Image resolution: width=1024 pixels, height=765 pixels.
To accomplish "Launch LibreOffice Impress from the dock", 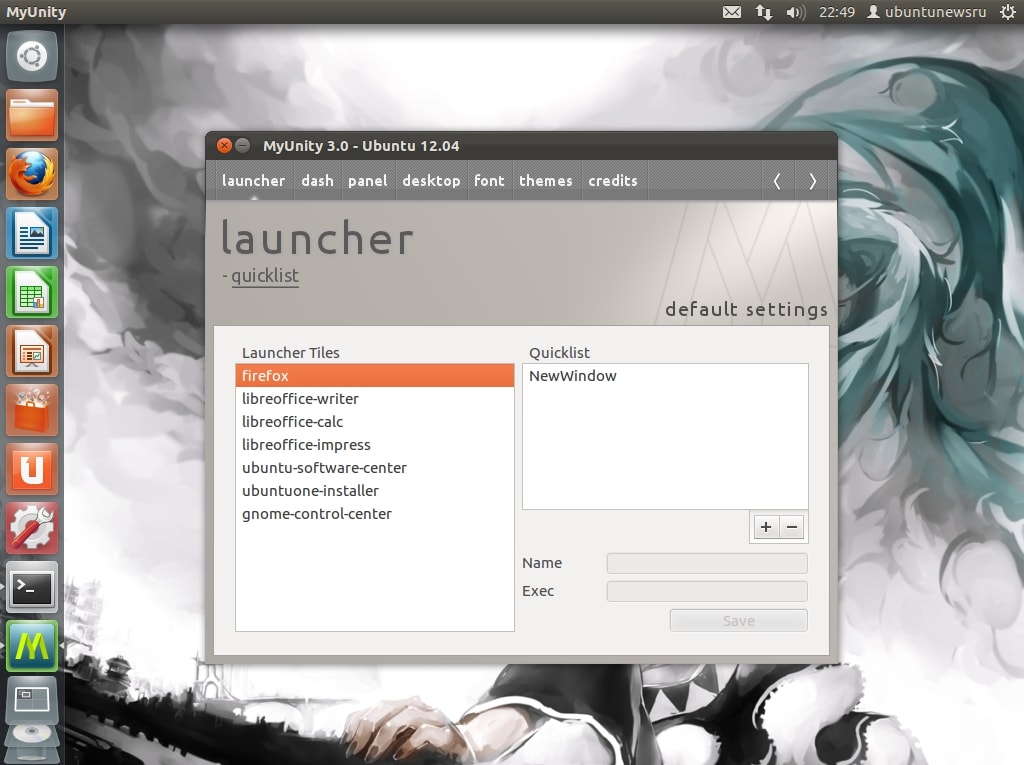I will [x=32, y=351].
